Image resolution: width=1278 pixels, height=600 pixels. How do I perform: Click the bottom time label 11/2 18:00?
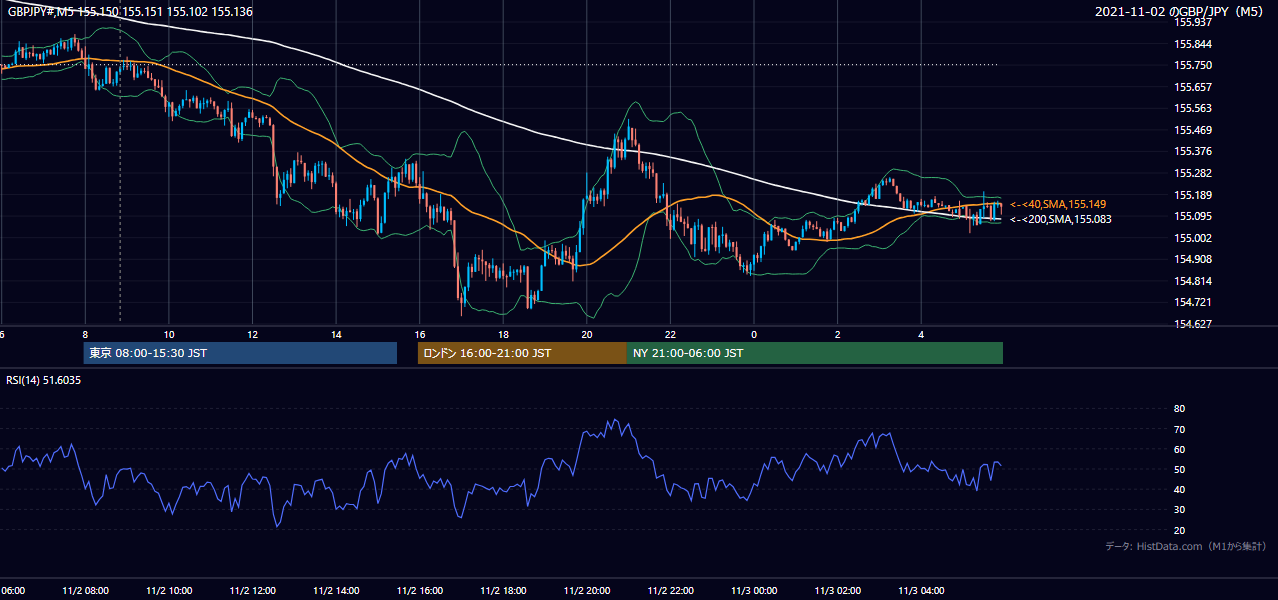click(503, 590)
